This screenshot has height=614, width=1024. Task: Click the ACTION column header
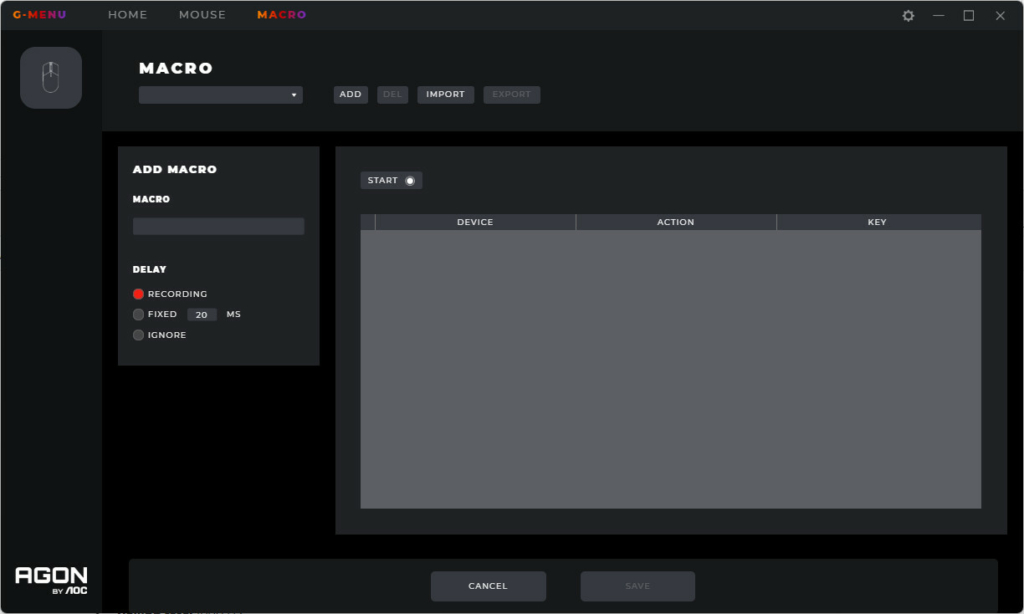pos(675,222)
